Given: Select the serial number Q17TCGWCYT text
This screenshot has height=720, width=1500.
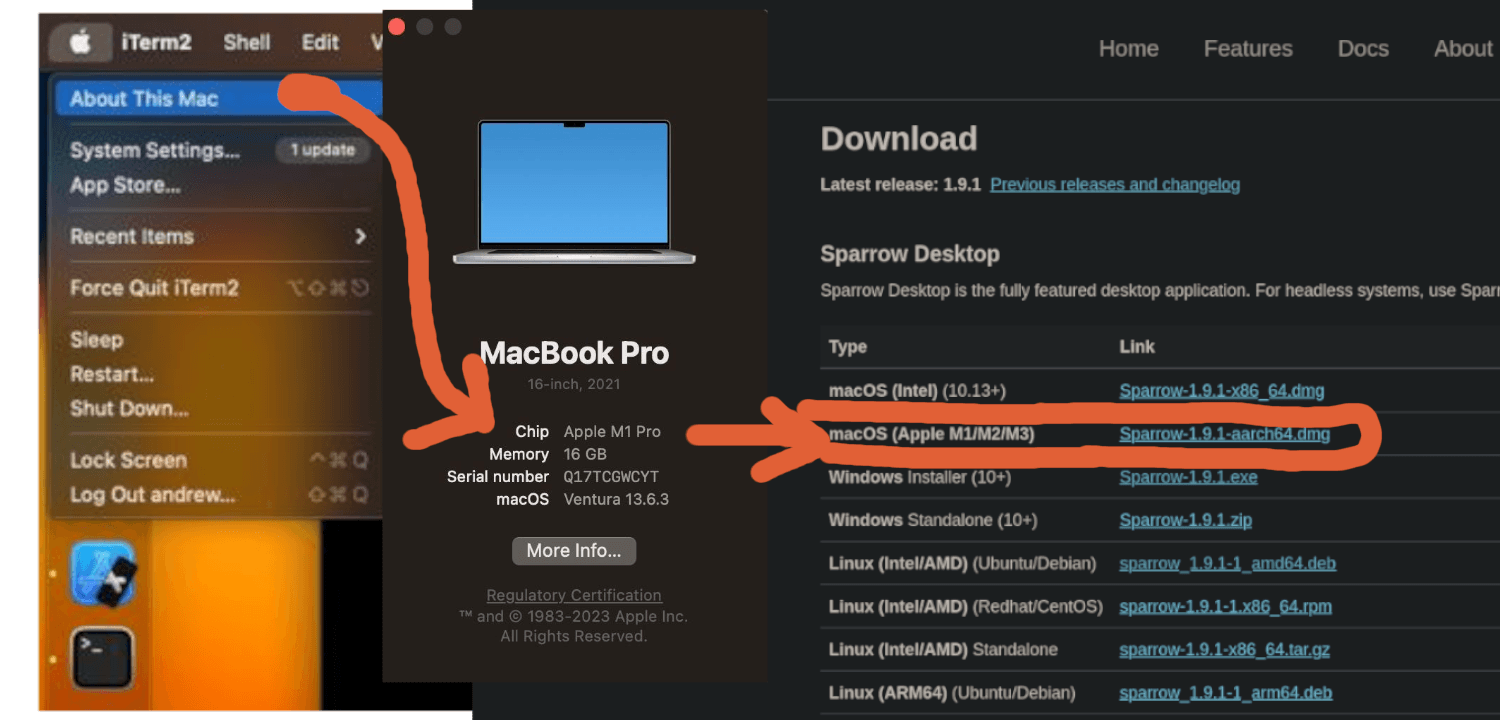Looking at the screenshot, I should coord(611,477).
